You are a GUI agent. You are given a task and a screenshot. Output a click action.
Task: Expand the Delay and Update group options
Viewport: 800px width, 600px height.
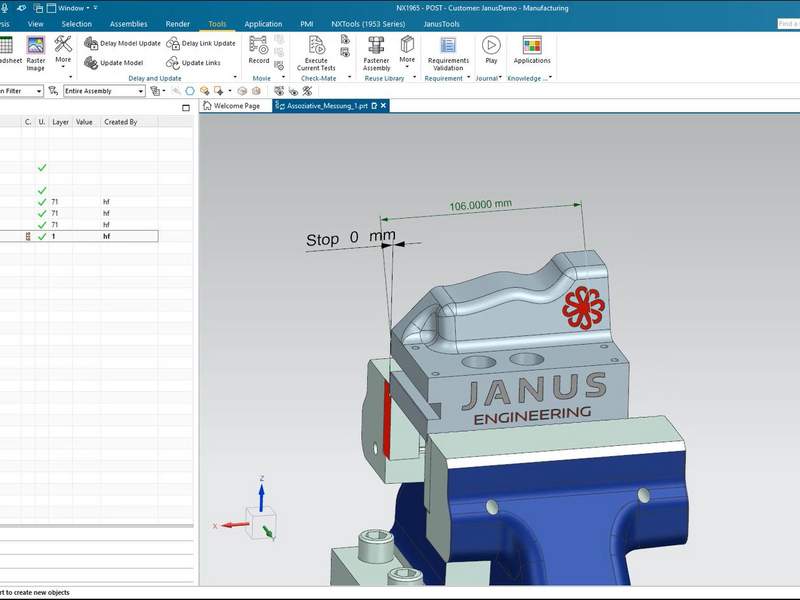tap(235, 78)
